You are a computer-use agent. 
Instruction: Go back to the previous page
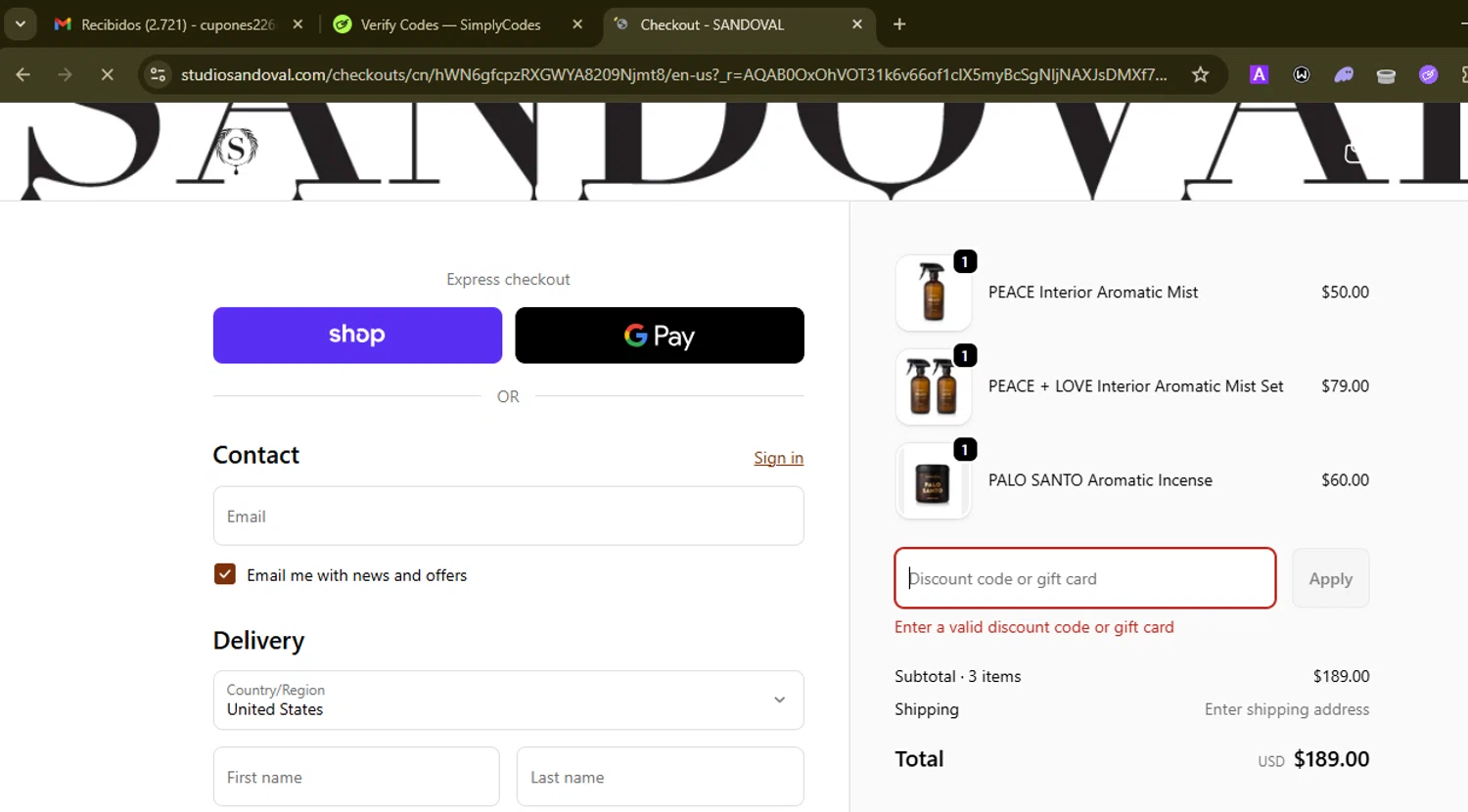(23, 74)
